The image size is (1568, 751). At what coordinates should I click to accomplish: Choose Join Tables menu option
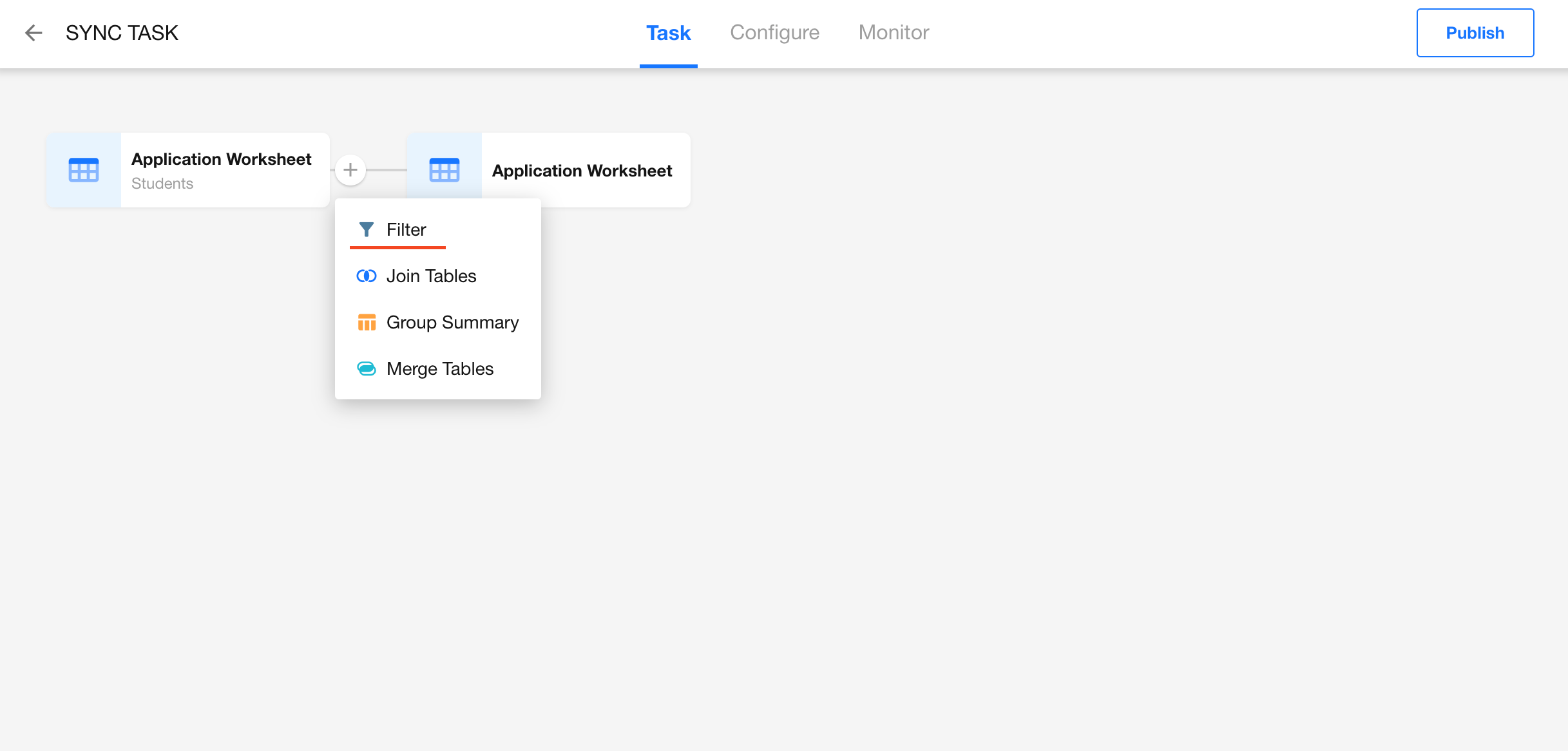click(431, 276)
